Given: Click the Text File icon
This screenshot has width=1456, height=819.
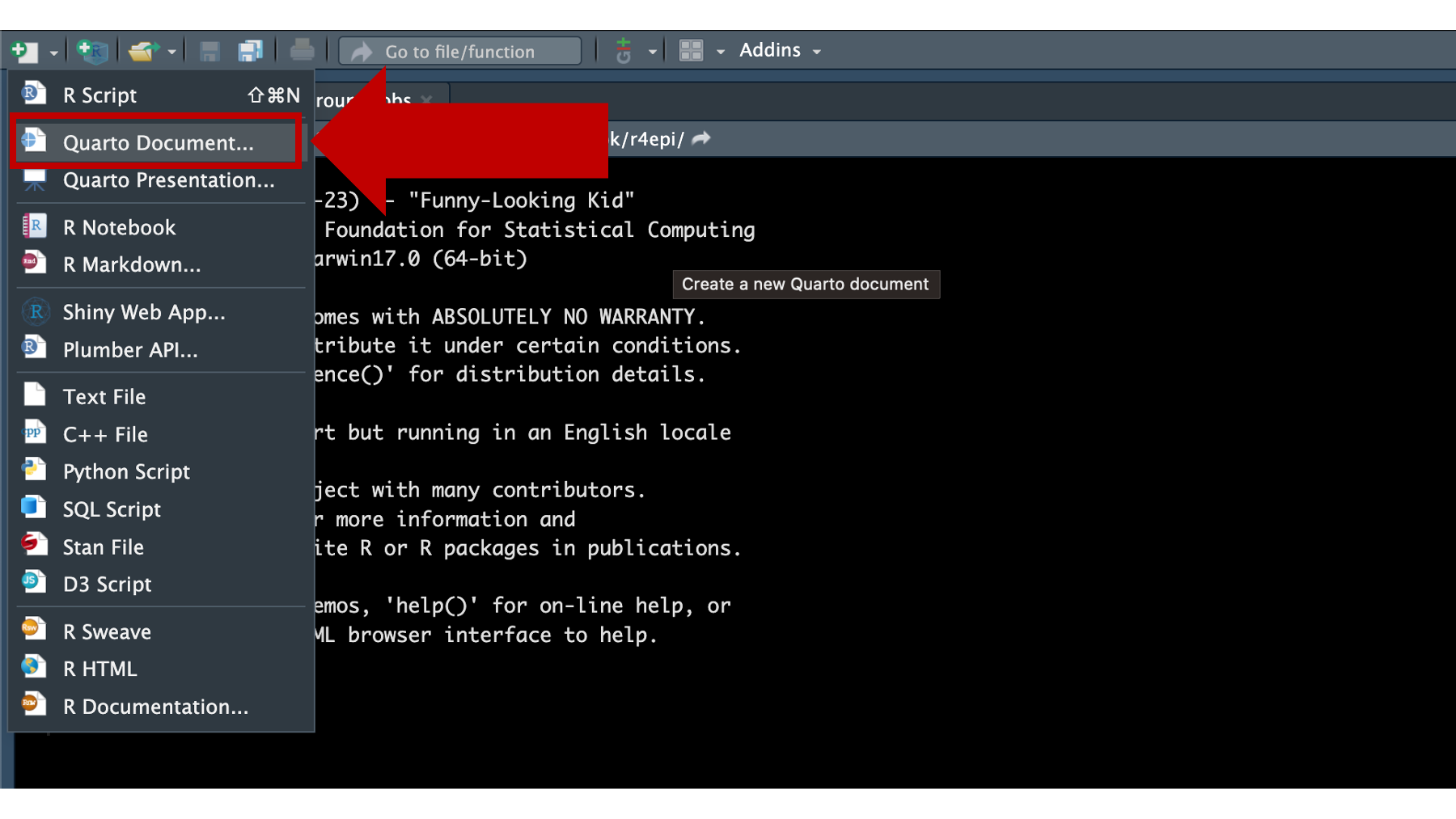Looking at the screenshot, I should [34, 394].
